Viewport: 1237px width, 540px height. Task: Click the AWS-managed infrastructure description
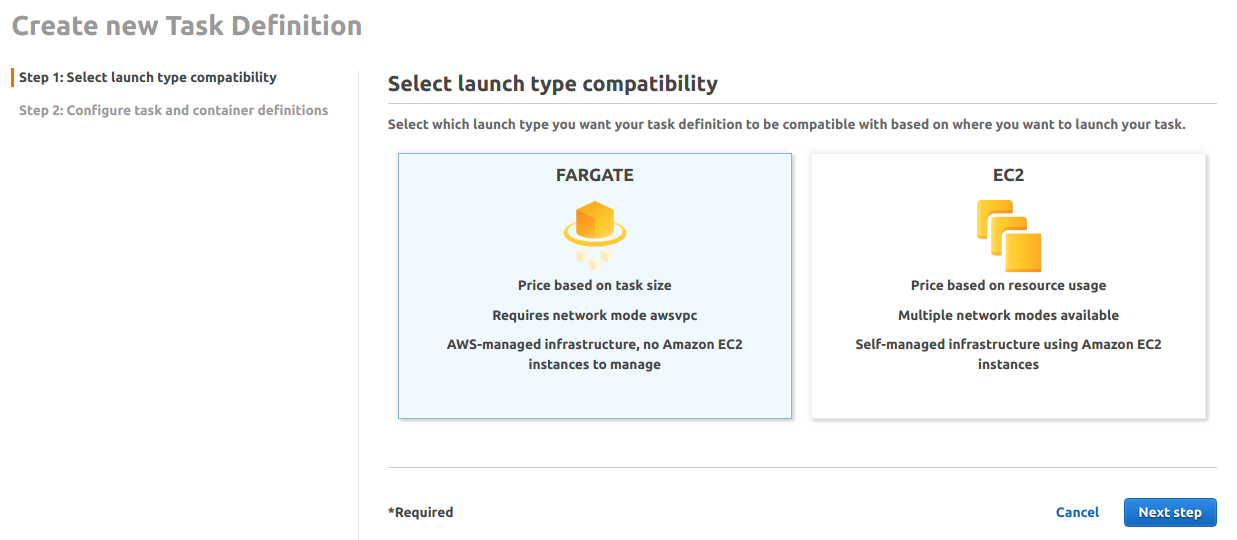pos(595,354)
